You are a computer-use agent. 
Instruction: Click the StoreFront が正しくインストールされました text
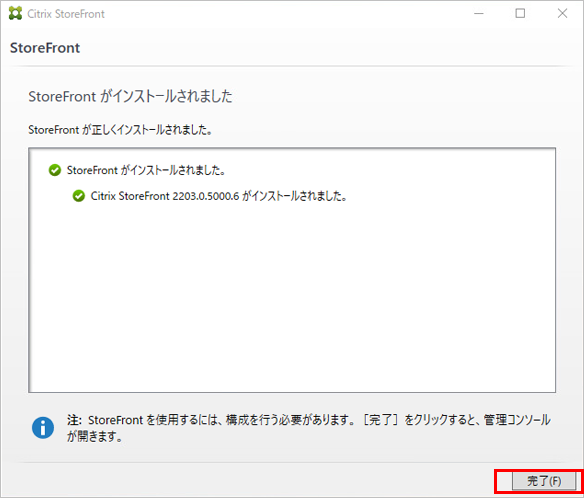(120, 130)
